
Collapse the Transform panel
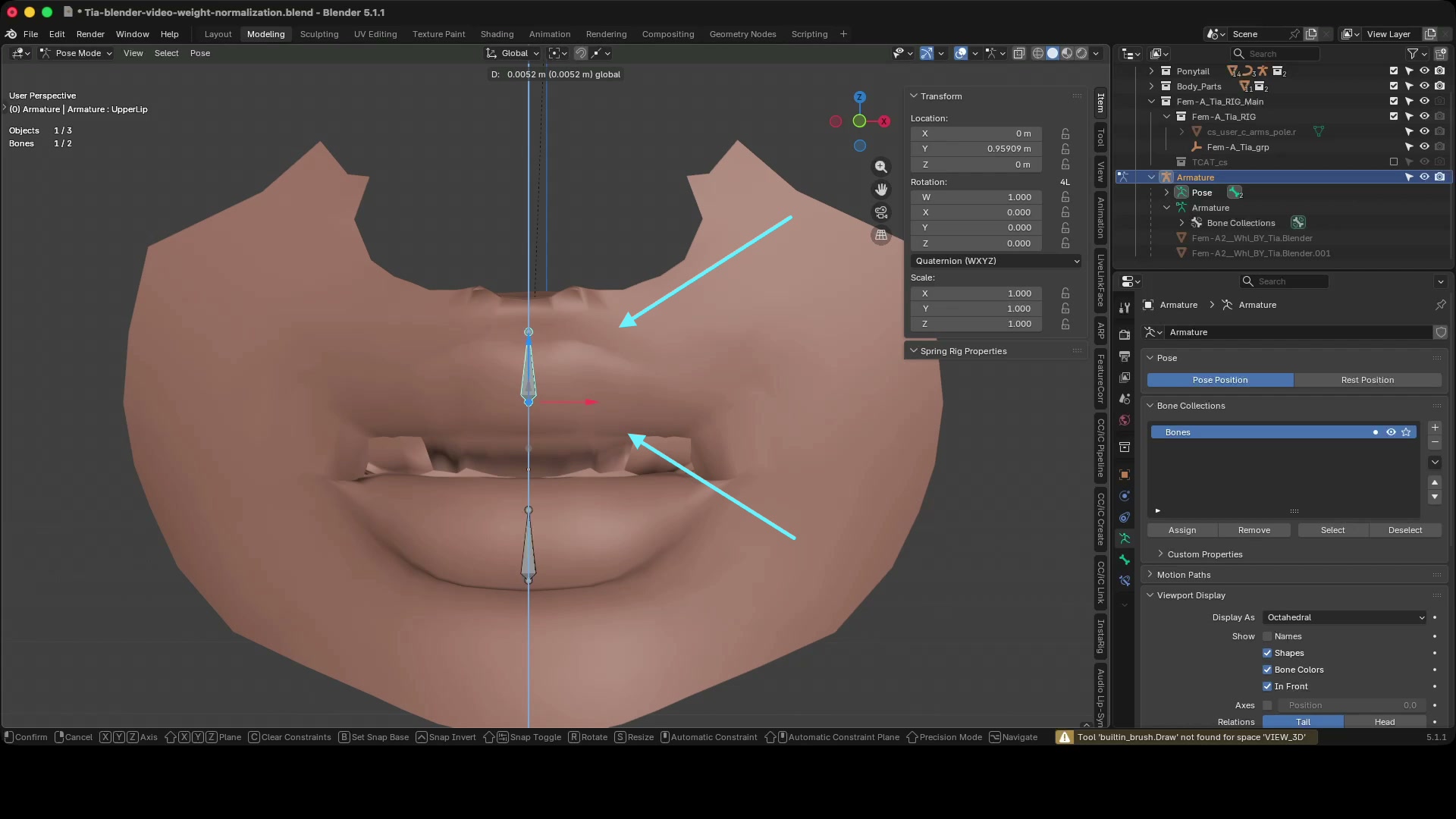914,96
